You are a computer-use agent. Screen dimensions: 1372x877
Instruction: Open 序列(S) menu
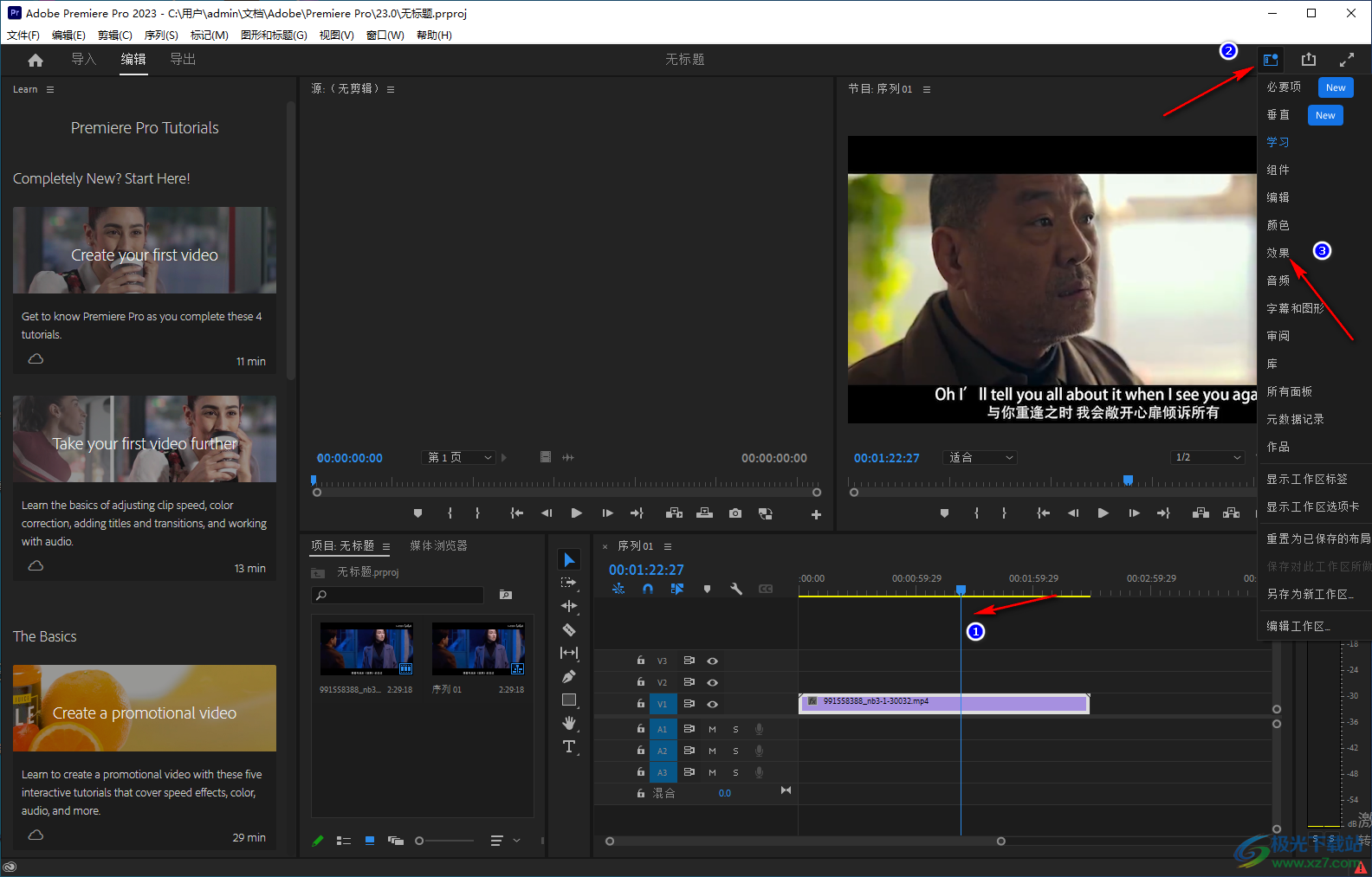coord(161,35)
